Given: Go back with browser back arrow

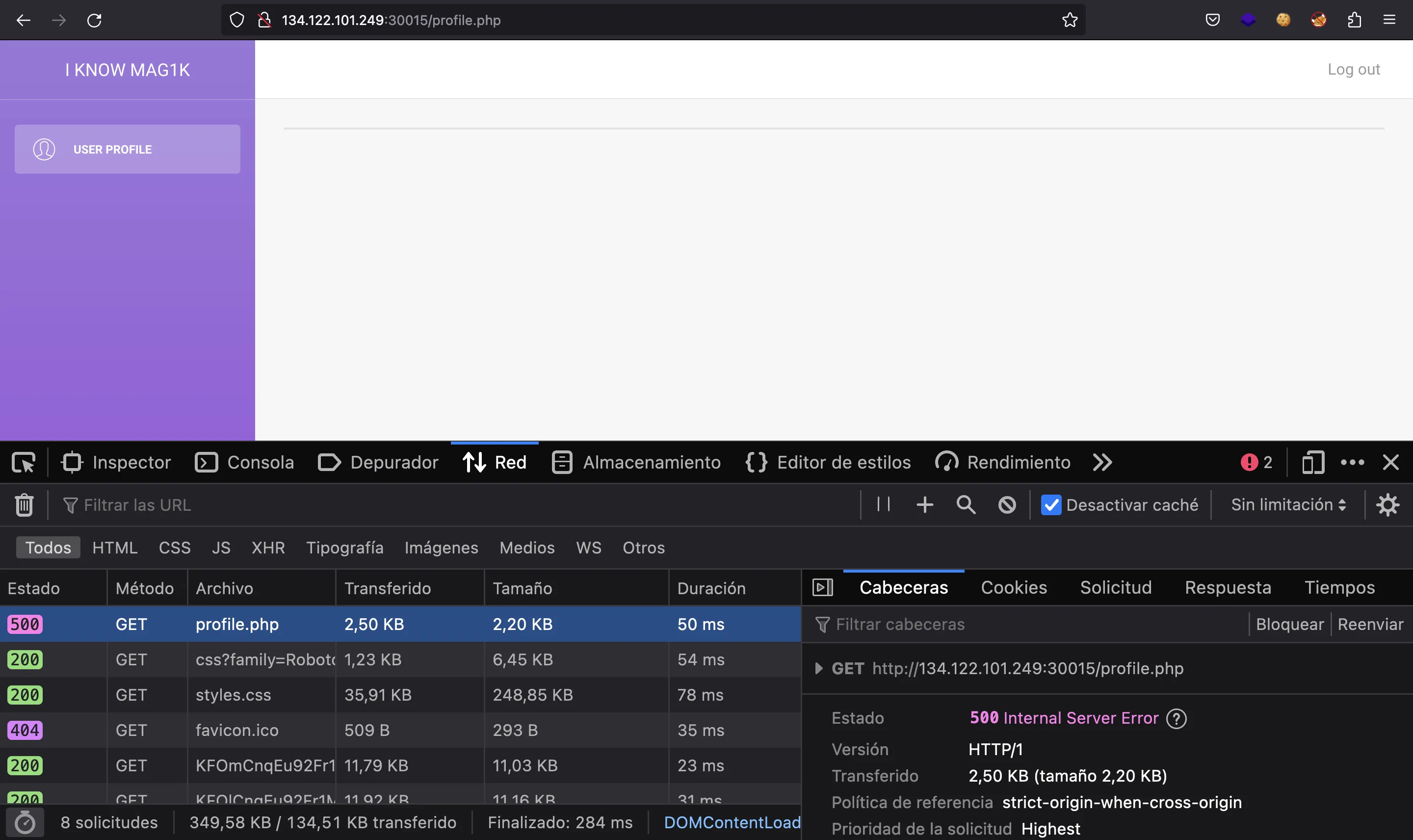Looking at the screenshot, I should pyautogui.click(x=23, y=21).
